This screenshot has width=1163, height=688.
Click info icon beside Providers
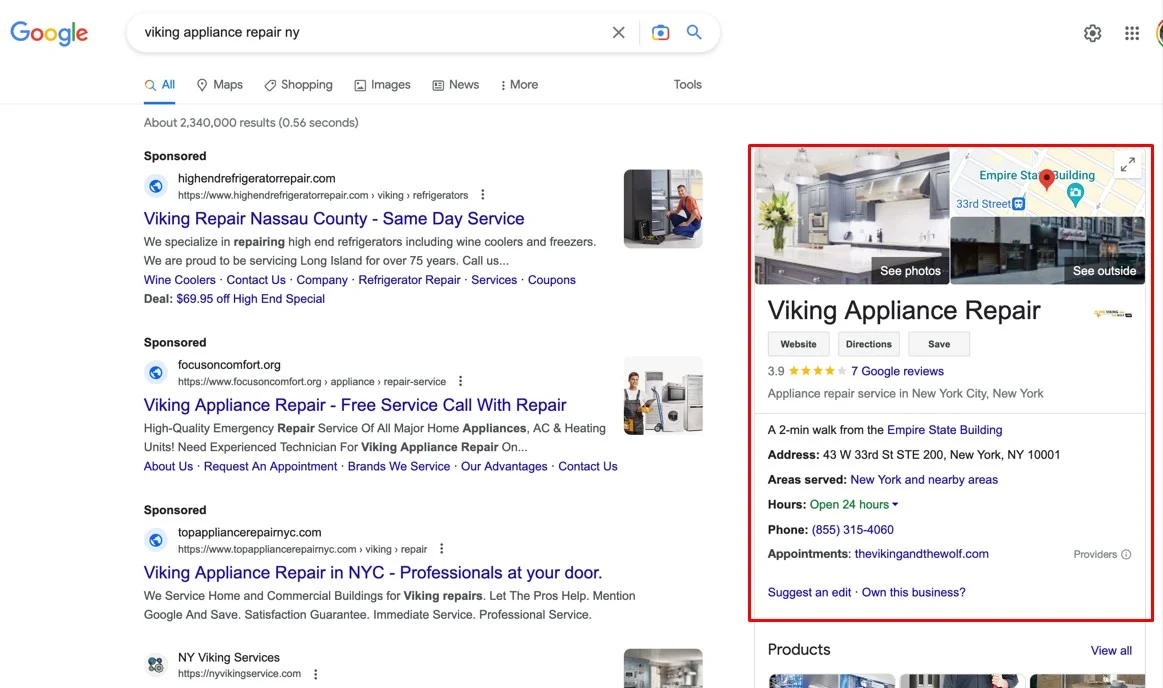[1126, 554]
